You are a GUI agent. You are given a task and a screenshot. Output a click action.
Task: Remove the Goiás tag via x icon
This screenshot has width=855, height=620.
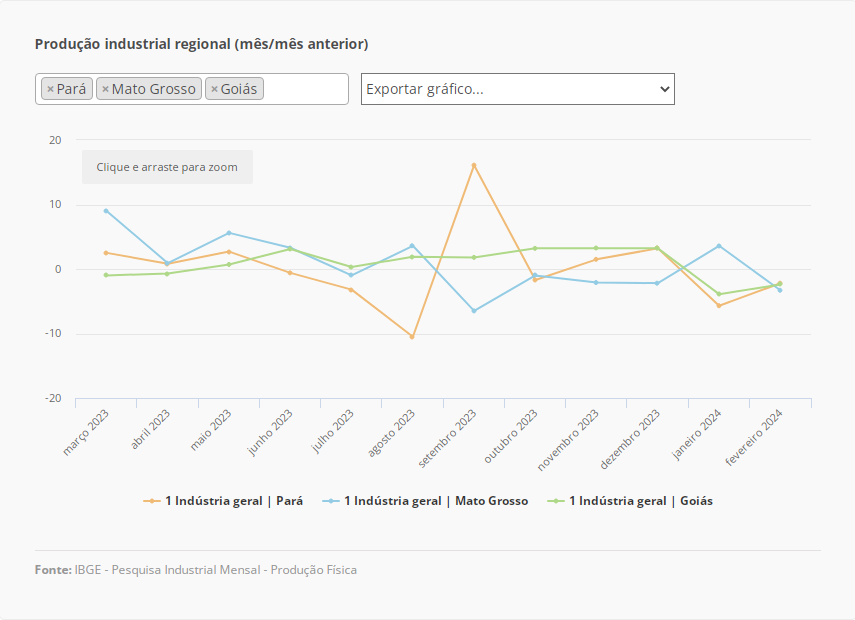(214, 89)
